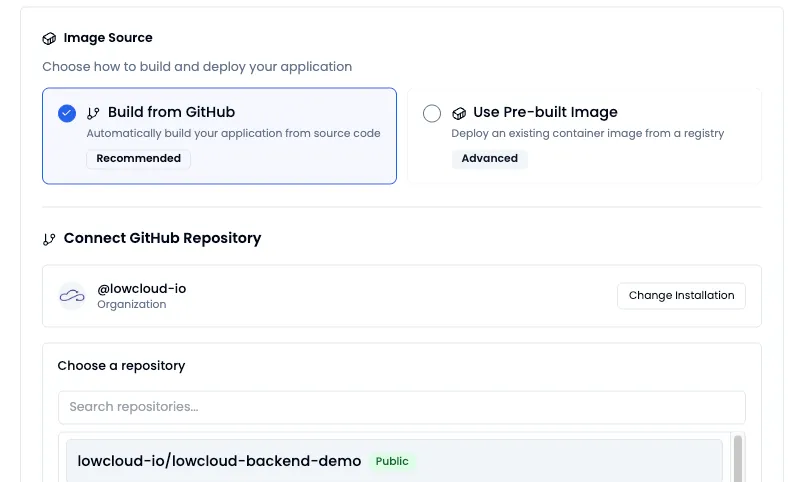Viewport: 803px width, 482px height.
Task: Click the Change Installation button
Action: click(x=681, y=296)
